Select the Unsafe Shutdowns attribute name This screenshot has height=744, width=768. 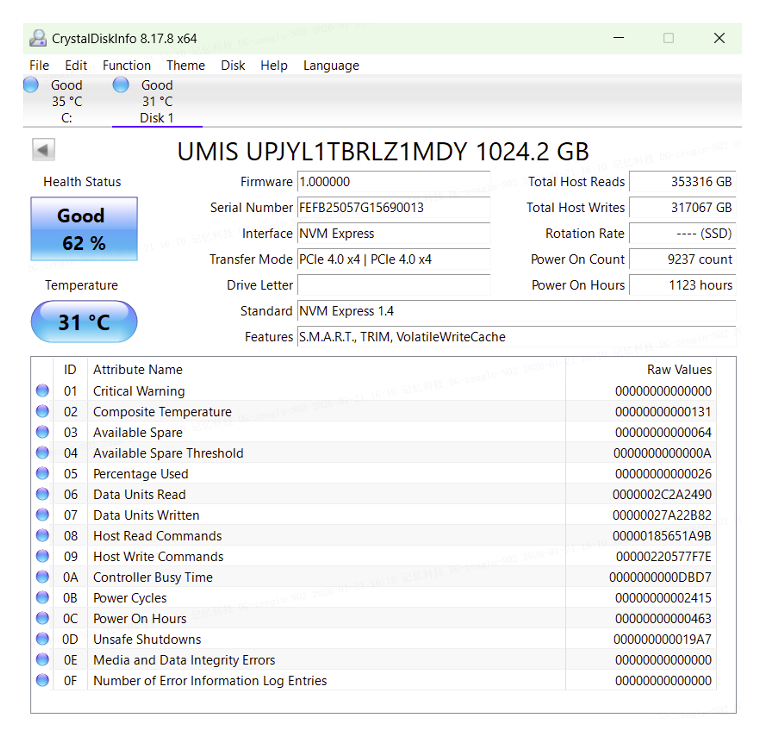pos(147,639)
